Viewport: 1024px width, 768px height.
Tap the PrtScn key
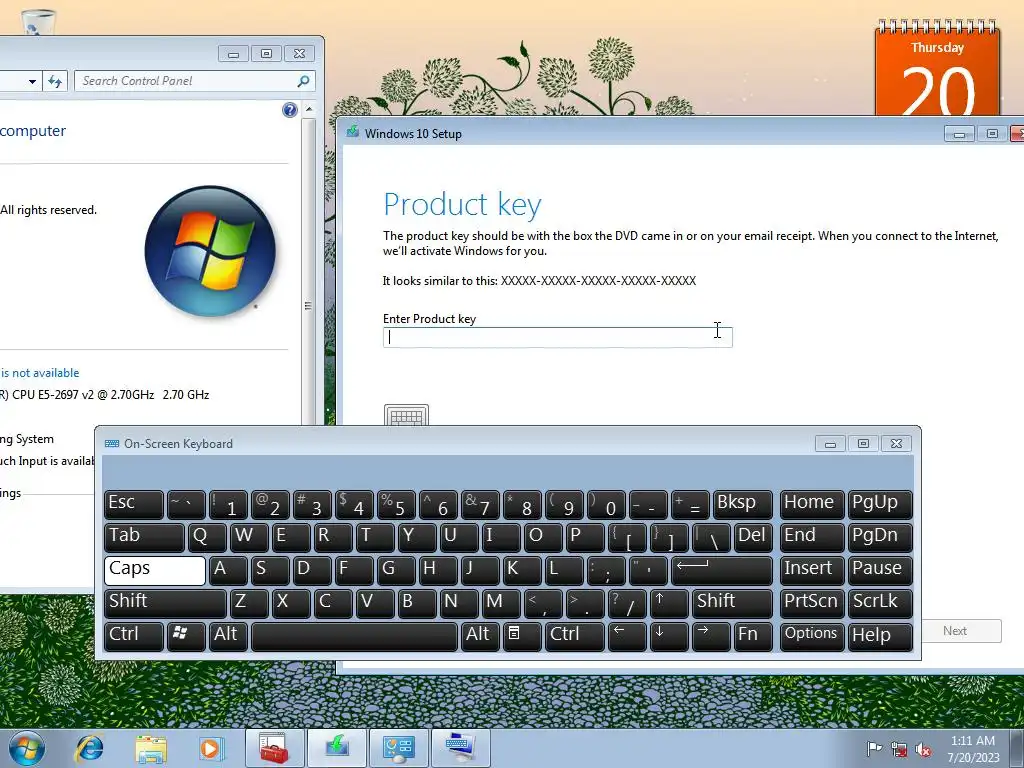(x=812, y=603)
